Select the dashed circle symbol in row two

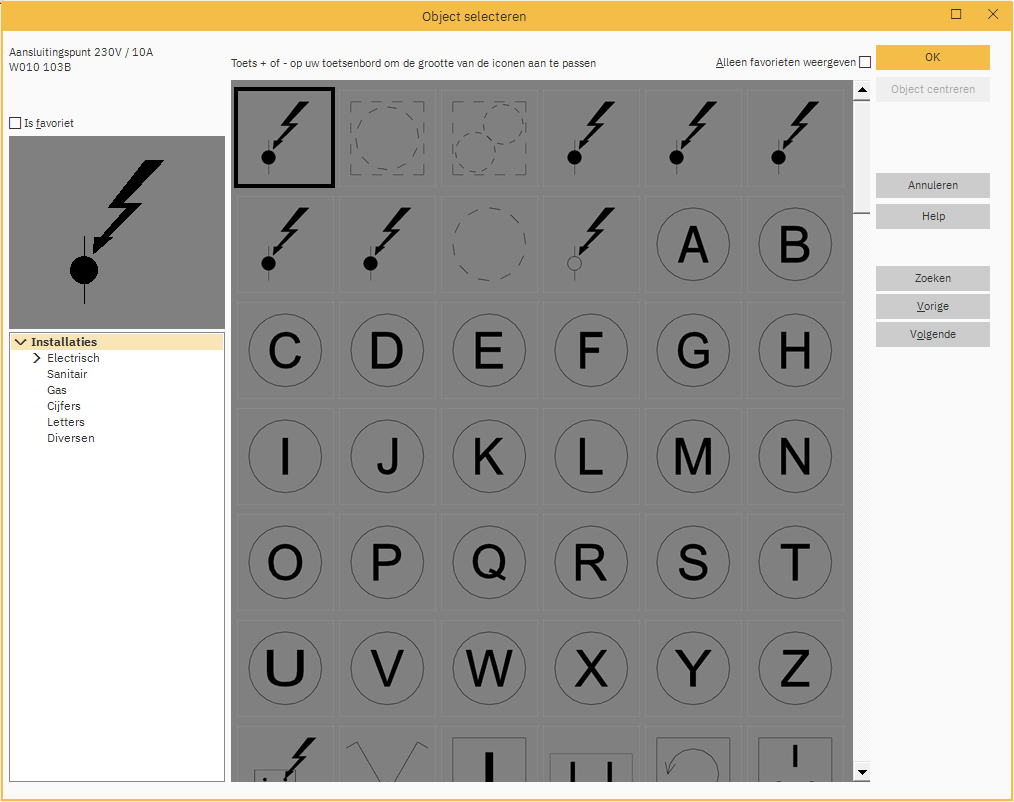pos(488,244)
